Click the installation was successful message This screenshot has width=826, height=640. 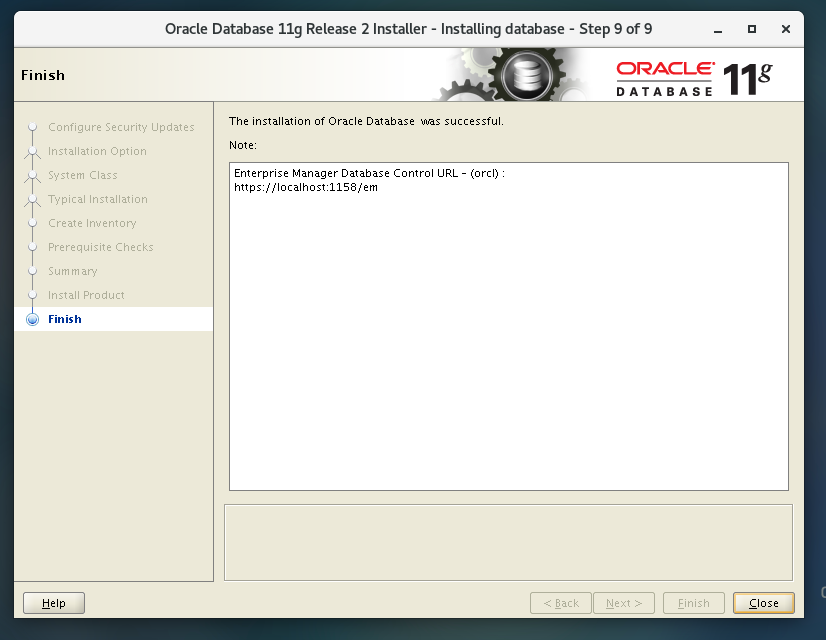pos(366,121)
